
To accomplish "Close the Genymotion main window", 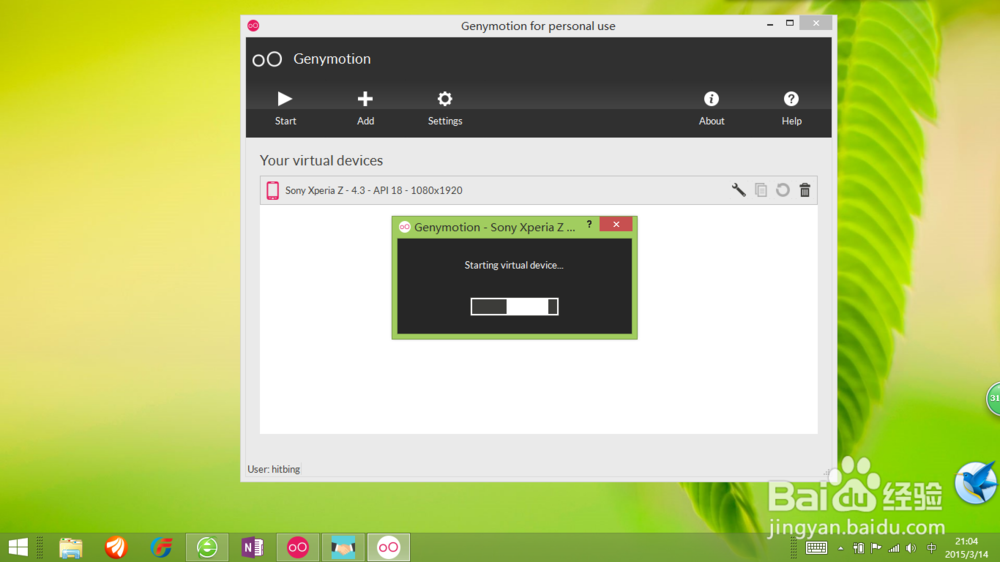I will pyautogui.click(x=816, y=23).
